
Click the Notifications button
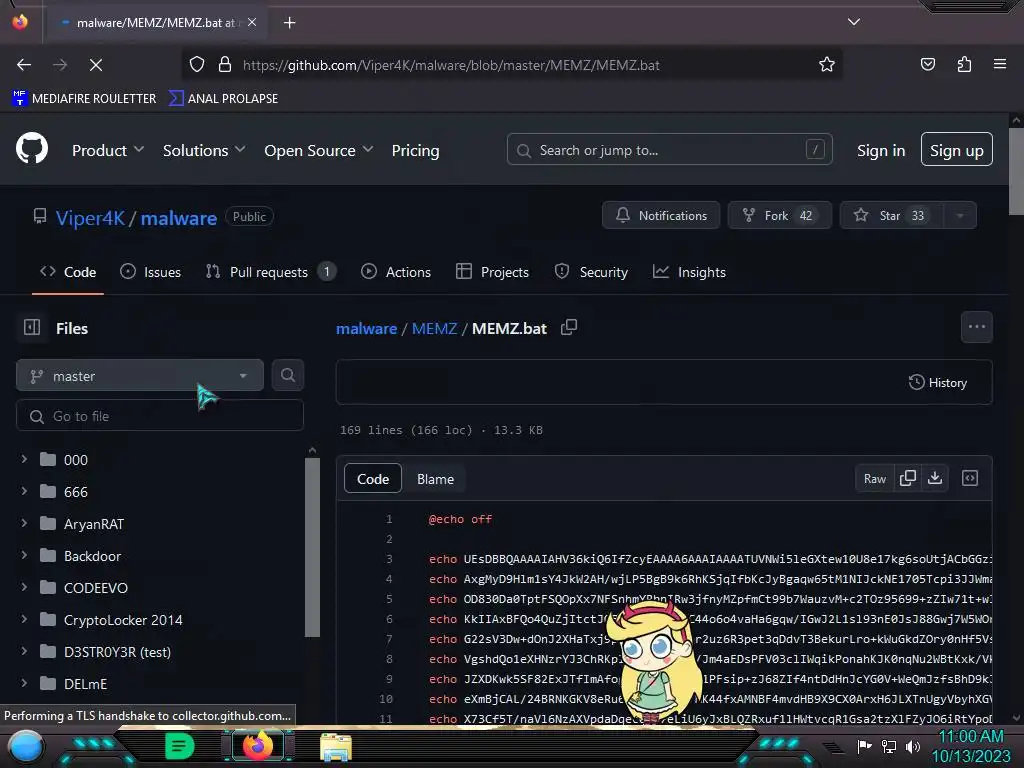tap(661, 215)
